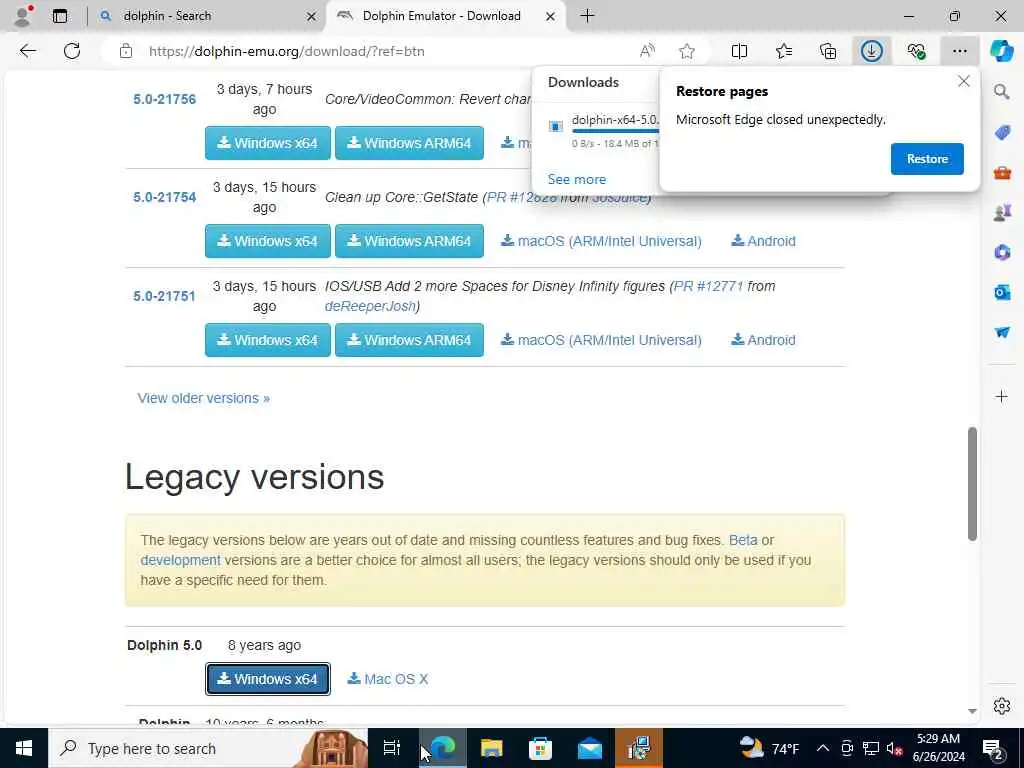Click taskbar search box

208,748
